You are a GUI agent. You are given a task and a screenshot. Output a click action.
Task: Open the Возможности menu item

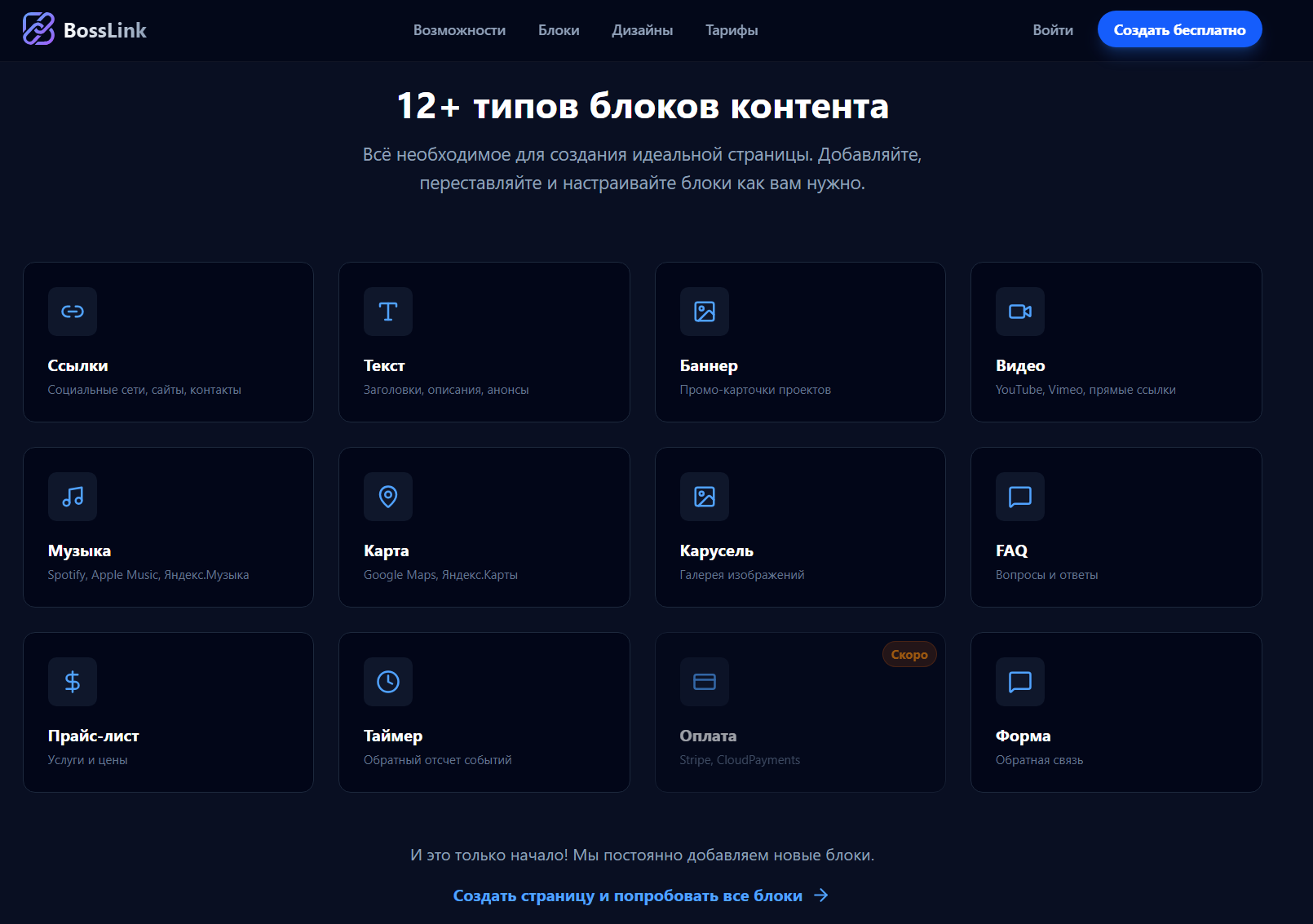(459, 30)
